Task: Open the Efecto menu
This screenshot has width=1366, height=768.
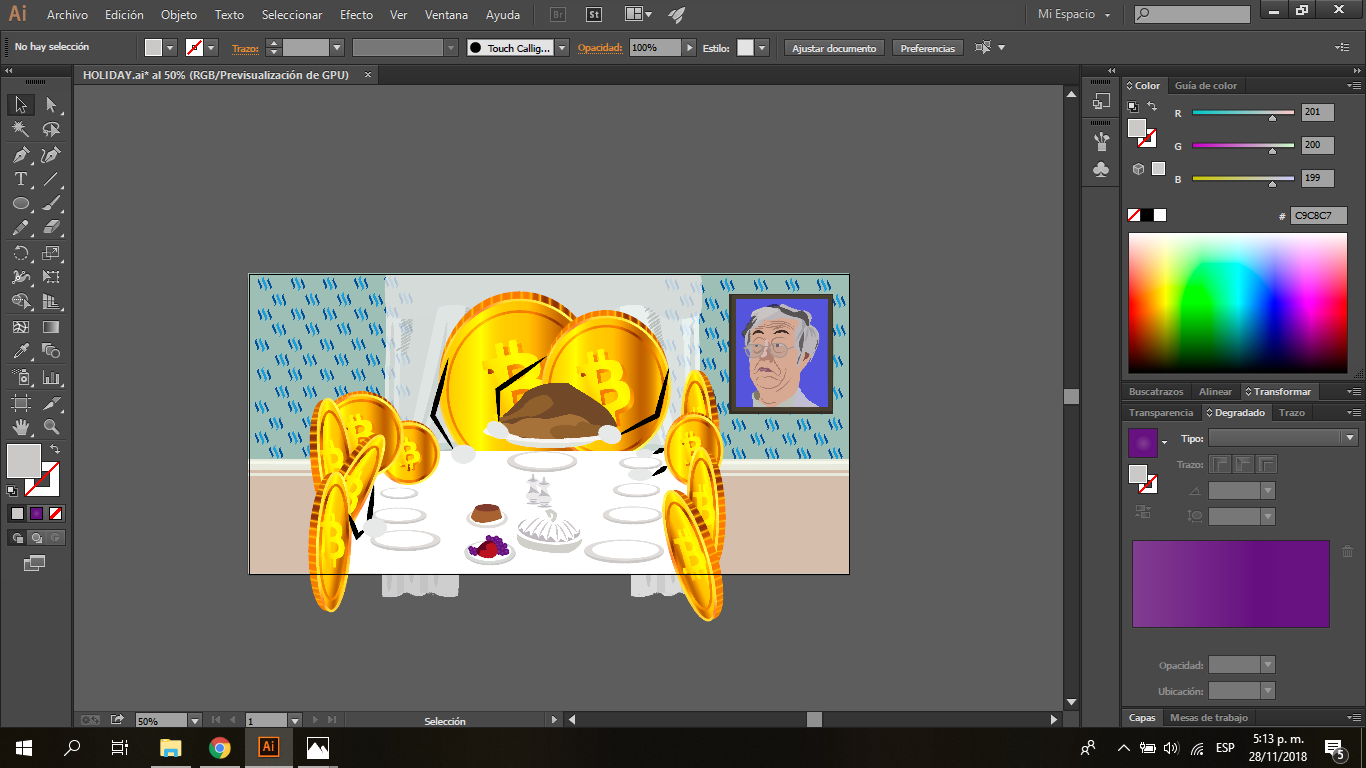Action: click(356, 15)
